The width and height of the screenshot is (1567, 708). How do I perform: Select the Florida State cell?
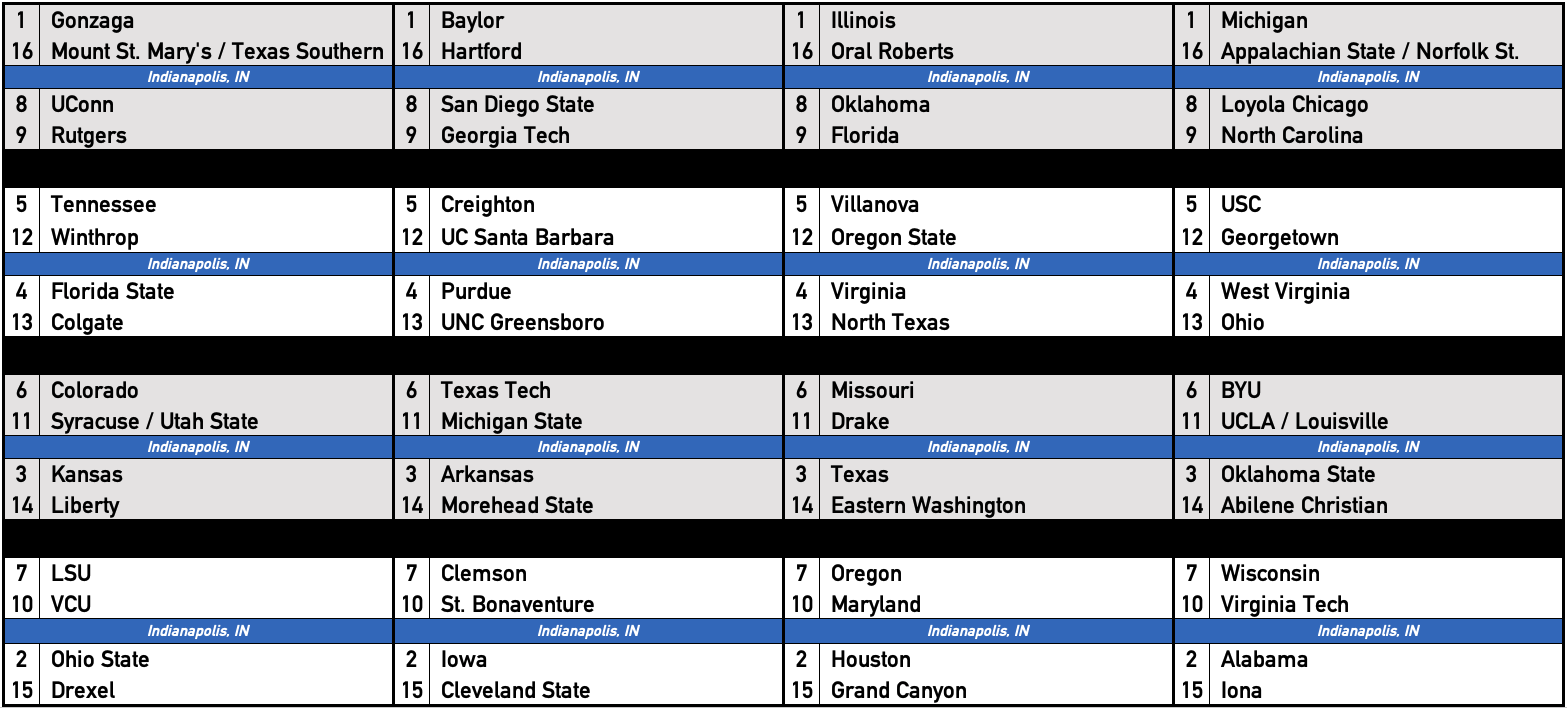[x=112, y=292]
